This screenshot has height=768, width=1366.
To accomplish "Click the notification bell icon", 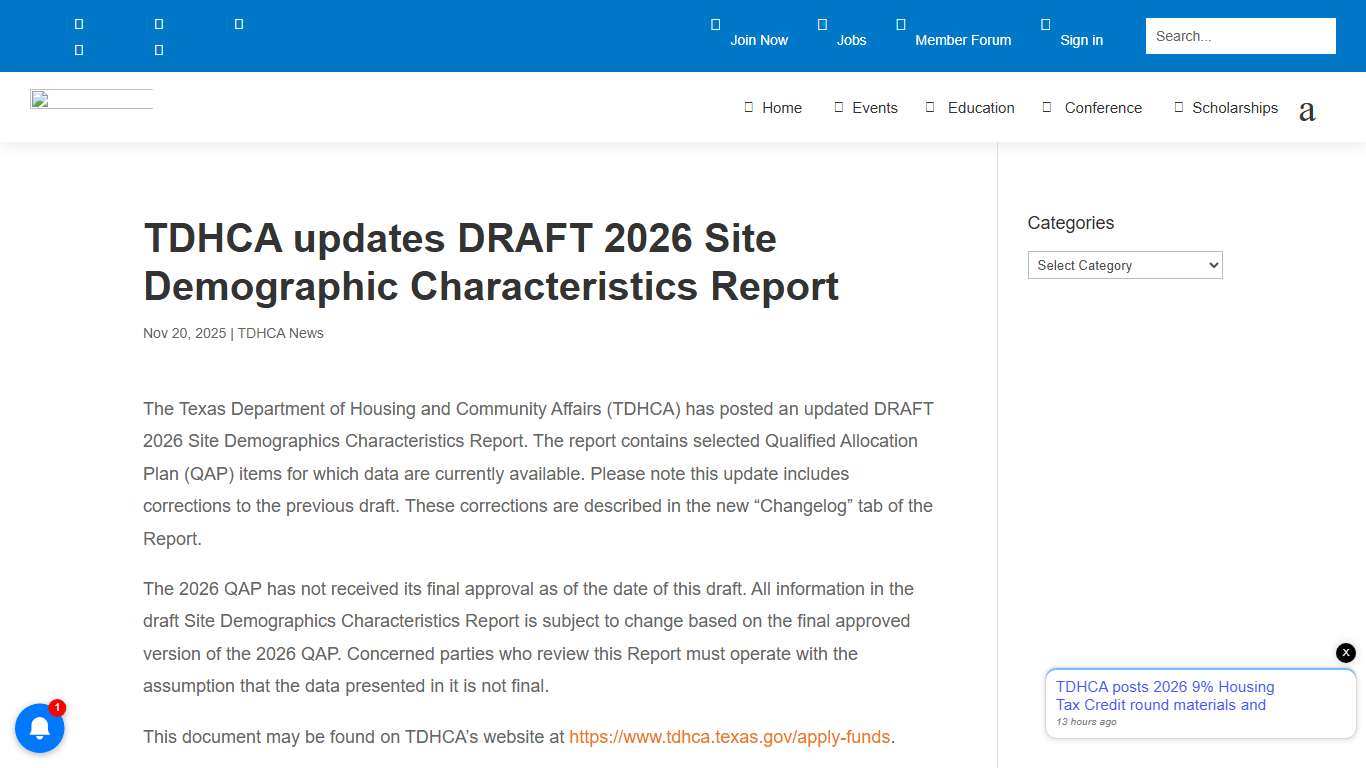I will point(40,728).
